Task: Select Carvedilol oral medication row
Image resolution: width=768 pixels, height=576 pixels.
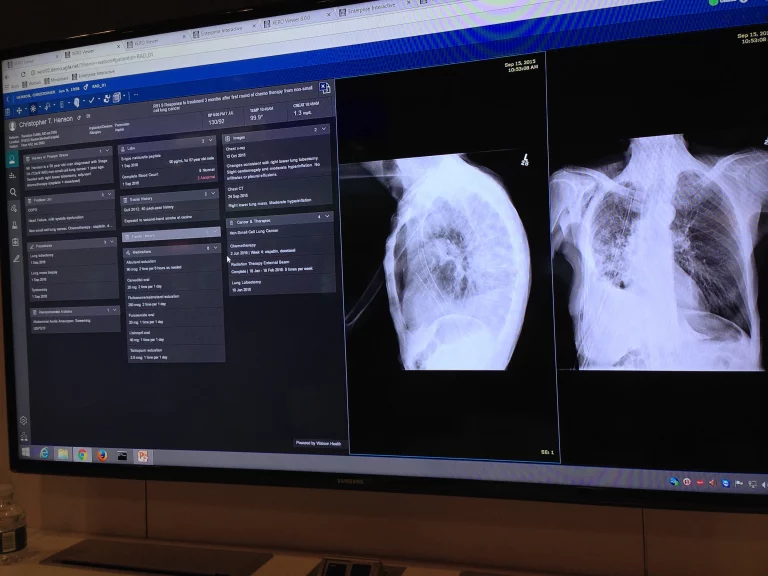Action: [173, 283]
